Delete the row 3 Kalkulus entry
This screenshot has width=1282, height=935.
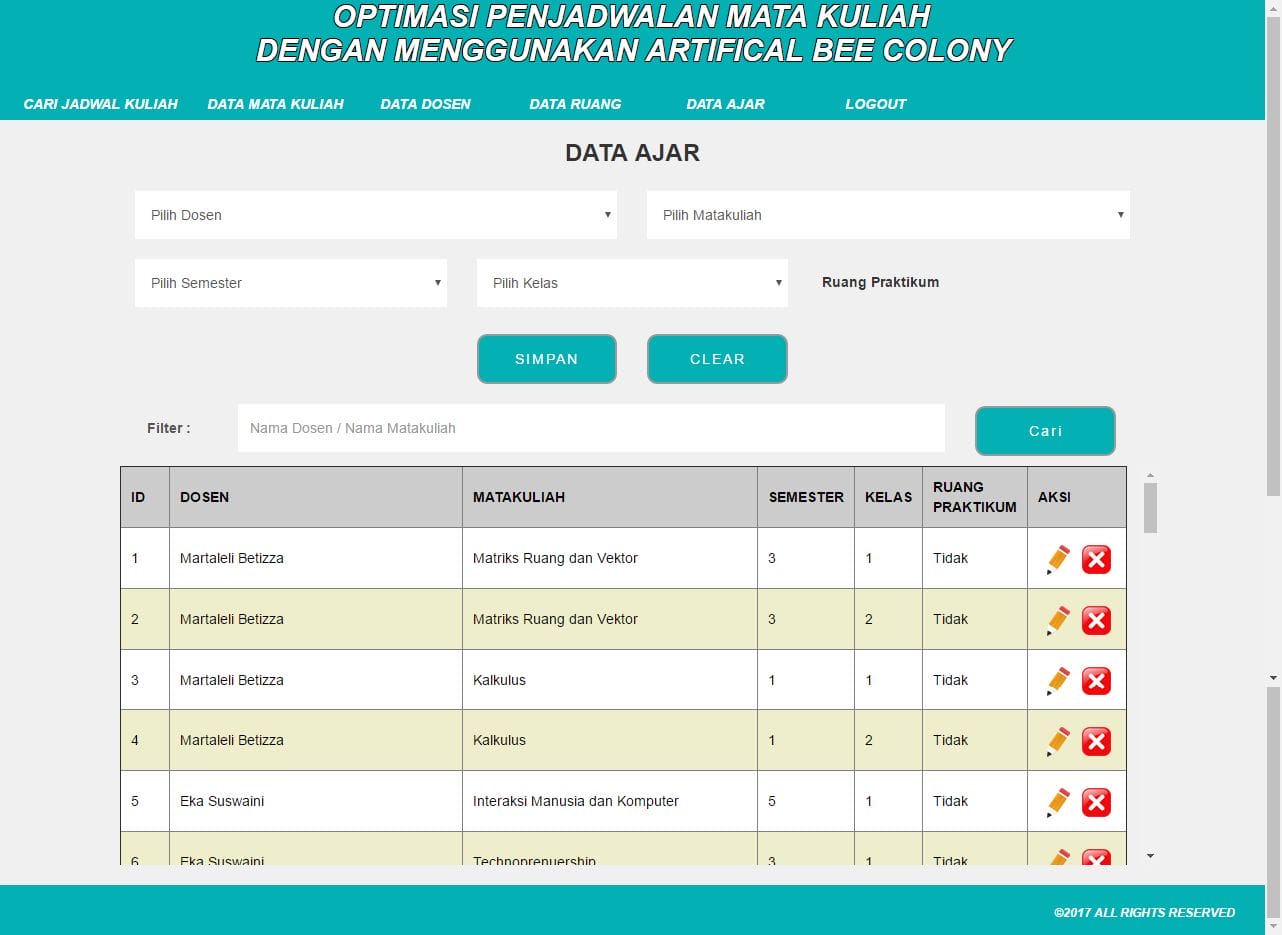tap(1096, 681)
